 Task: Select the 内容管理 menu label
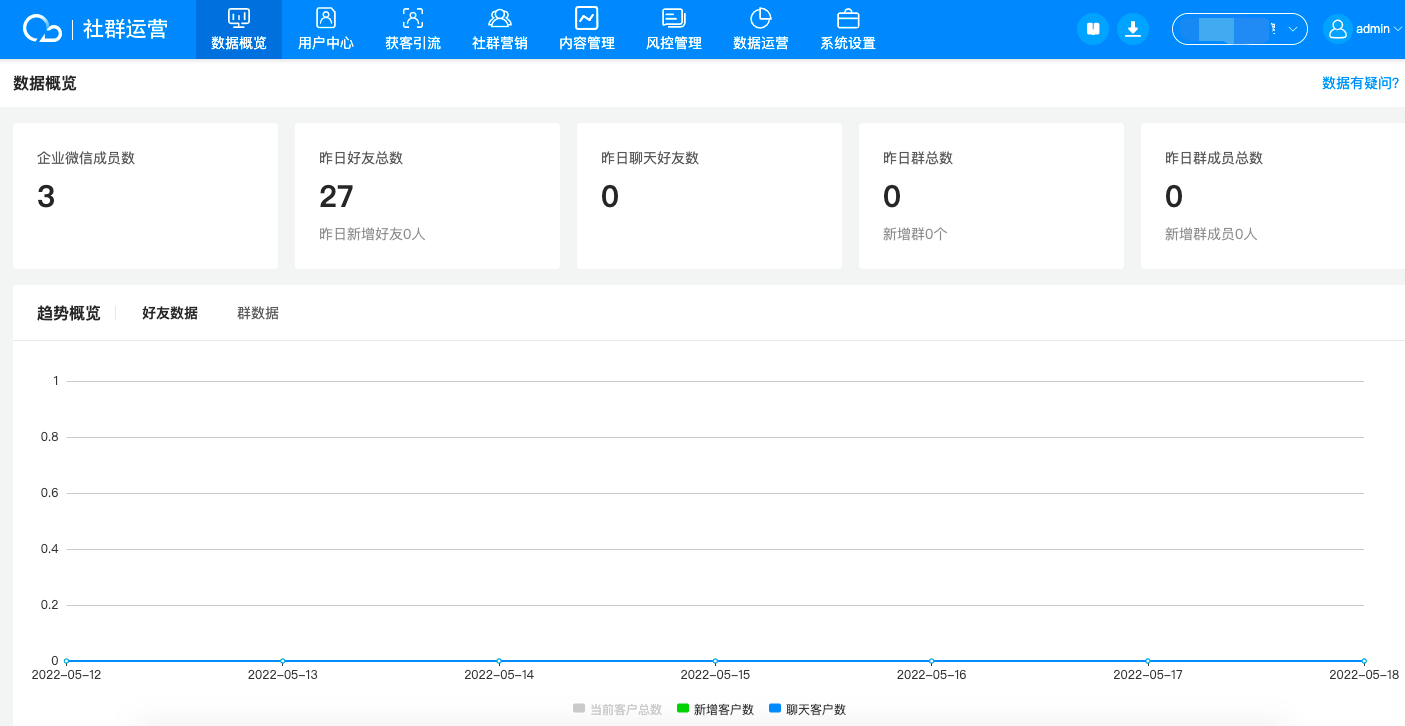(587, 43)
